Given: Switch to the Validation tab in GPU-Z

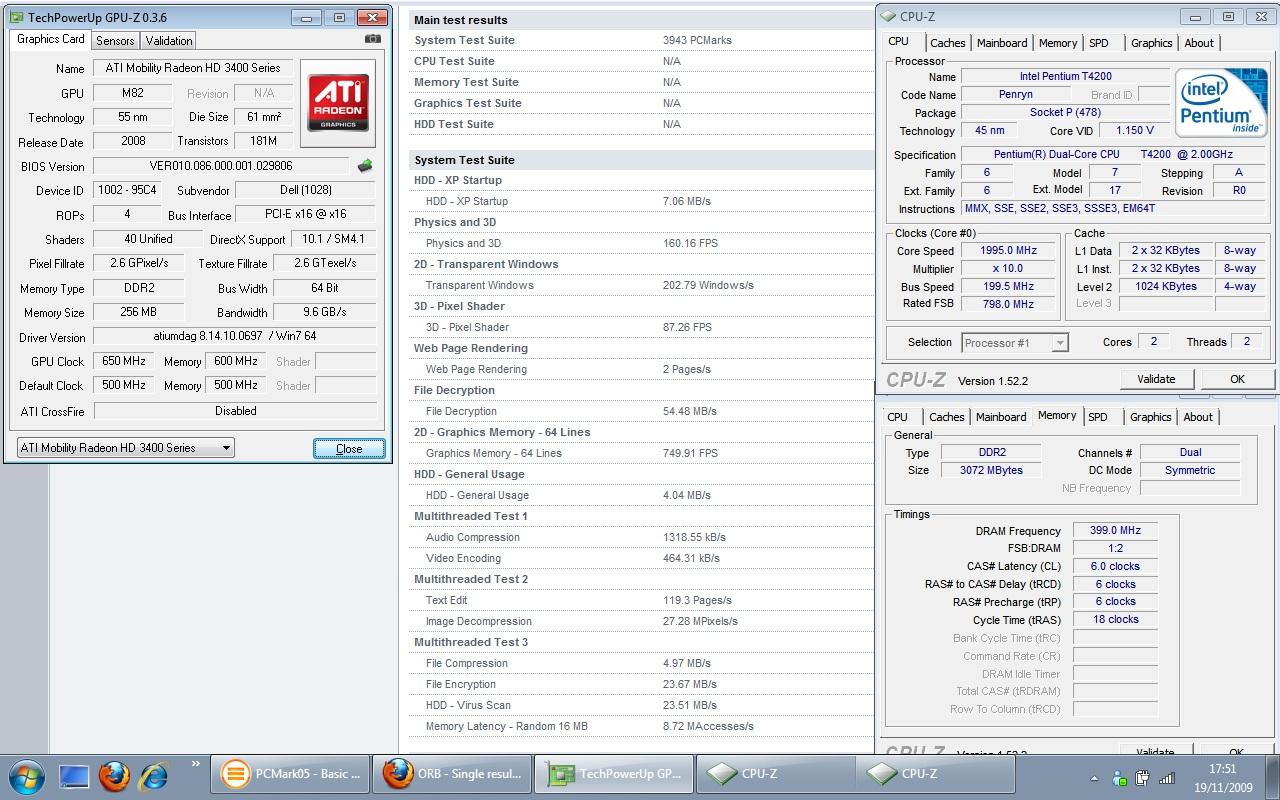Looking at the screenshot, I should [x=168, y=41].
